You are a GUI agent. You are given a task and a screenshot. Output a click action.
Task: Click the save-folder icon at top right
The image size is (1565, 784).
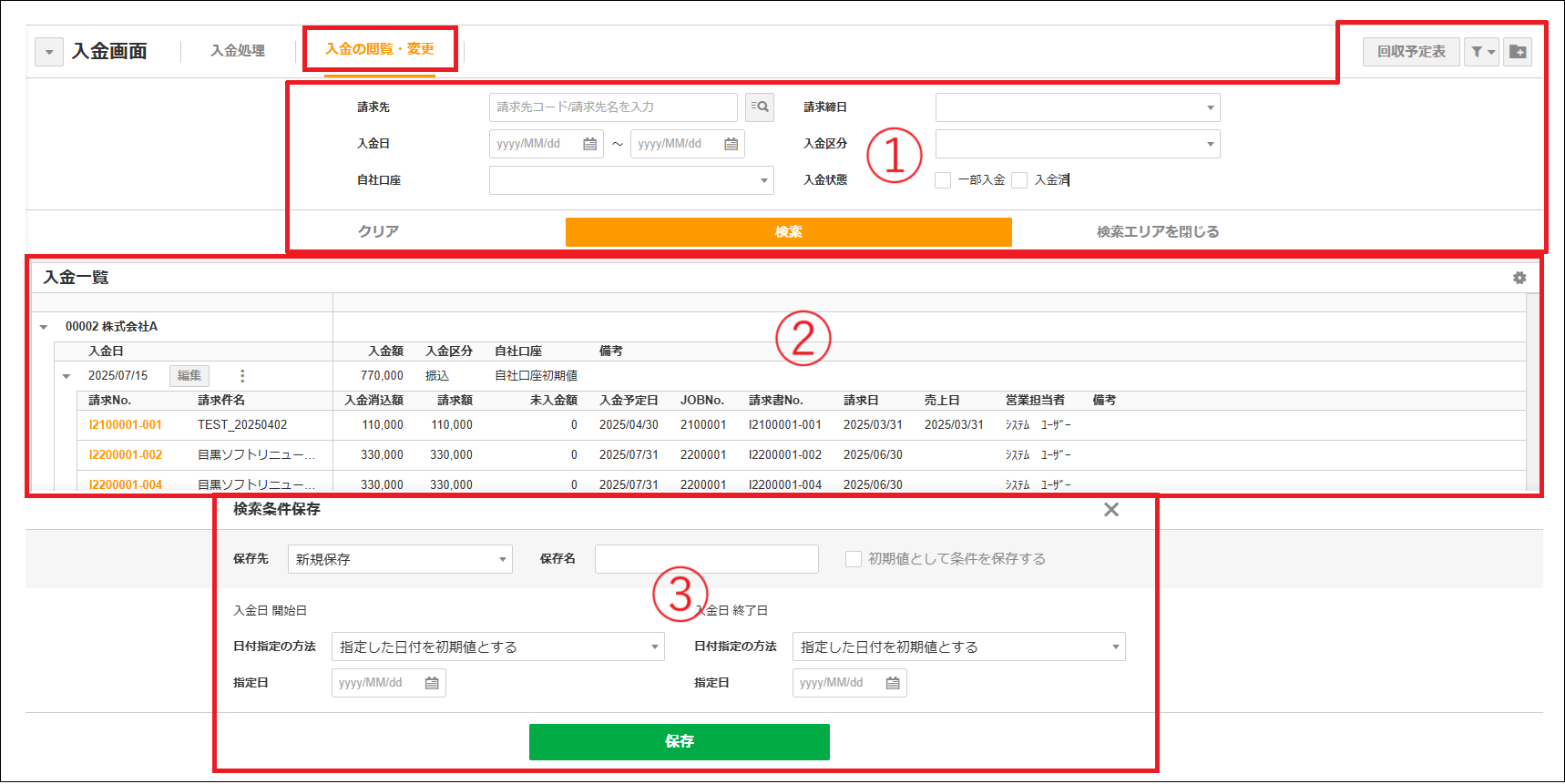[x=1517, y=52]
